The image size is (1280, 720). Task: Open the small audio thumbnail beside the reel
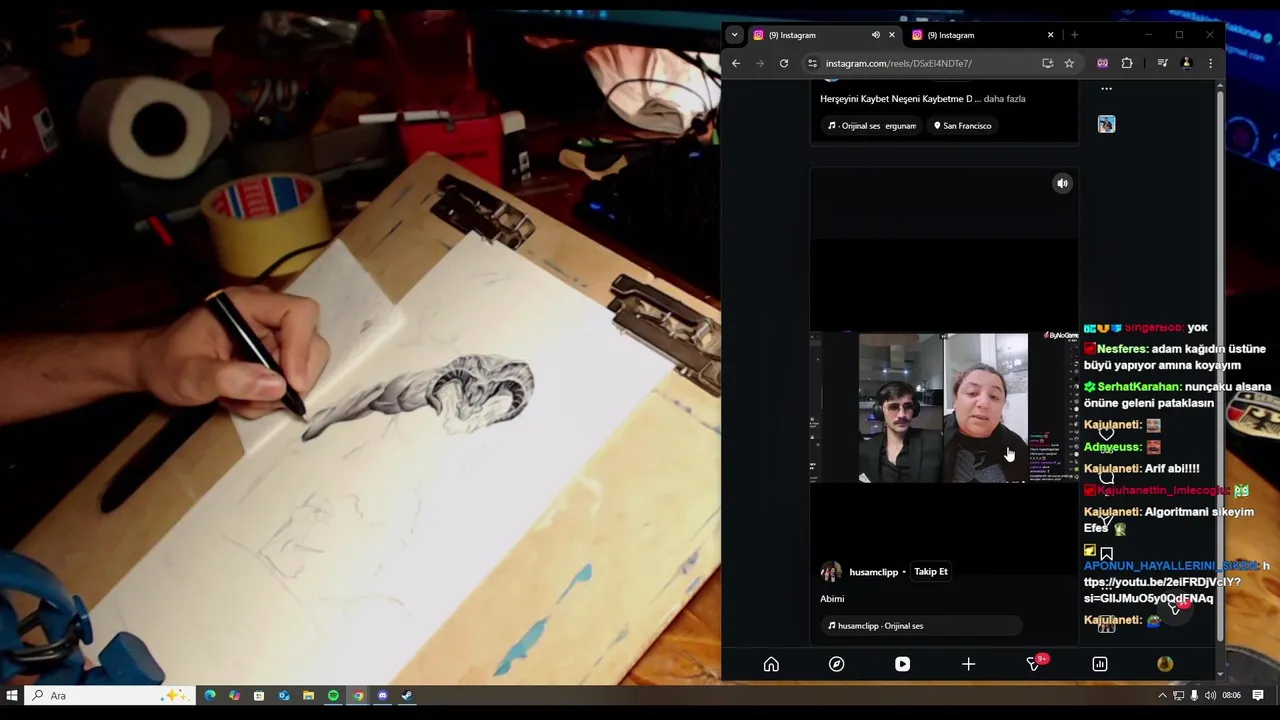tap(1106, 124)
